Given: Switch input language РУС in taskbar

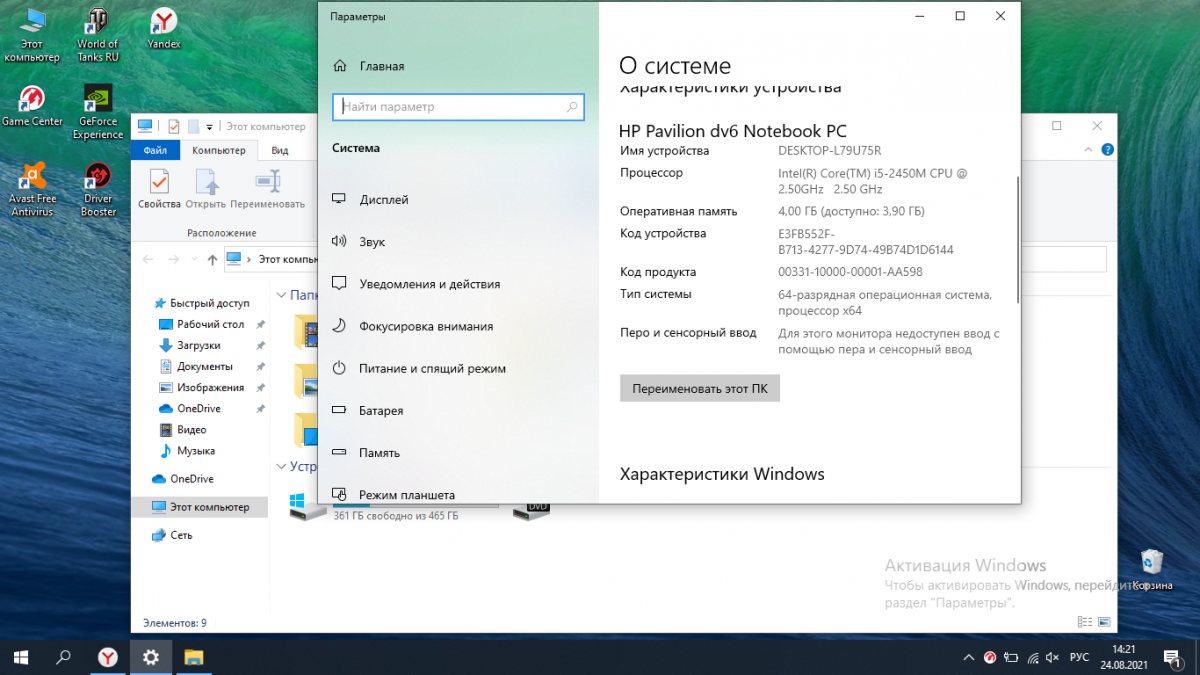Looking at the screenshot, I should pos(1080,657).
